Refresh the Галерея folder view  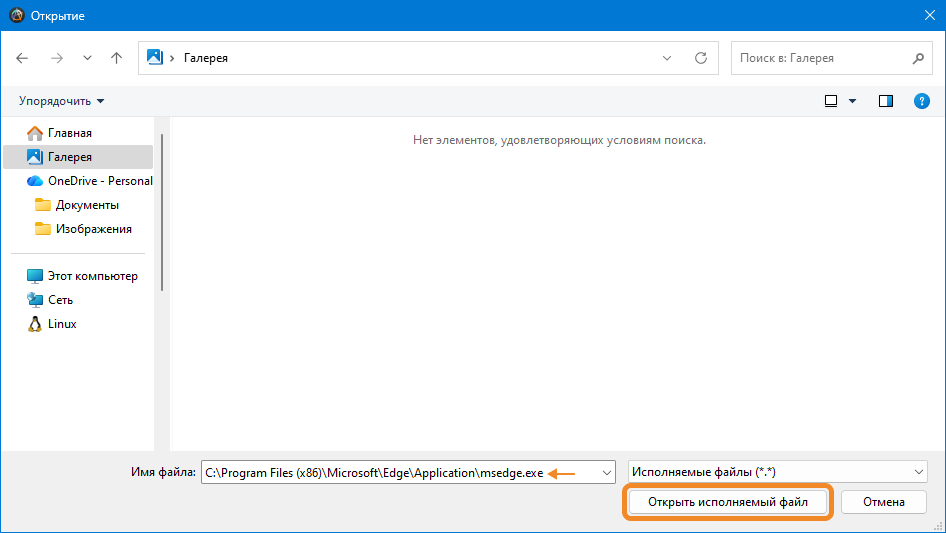click(x=700, y=58)
